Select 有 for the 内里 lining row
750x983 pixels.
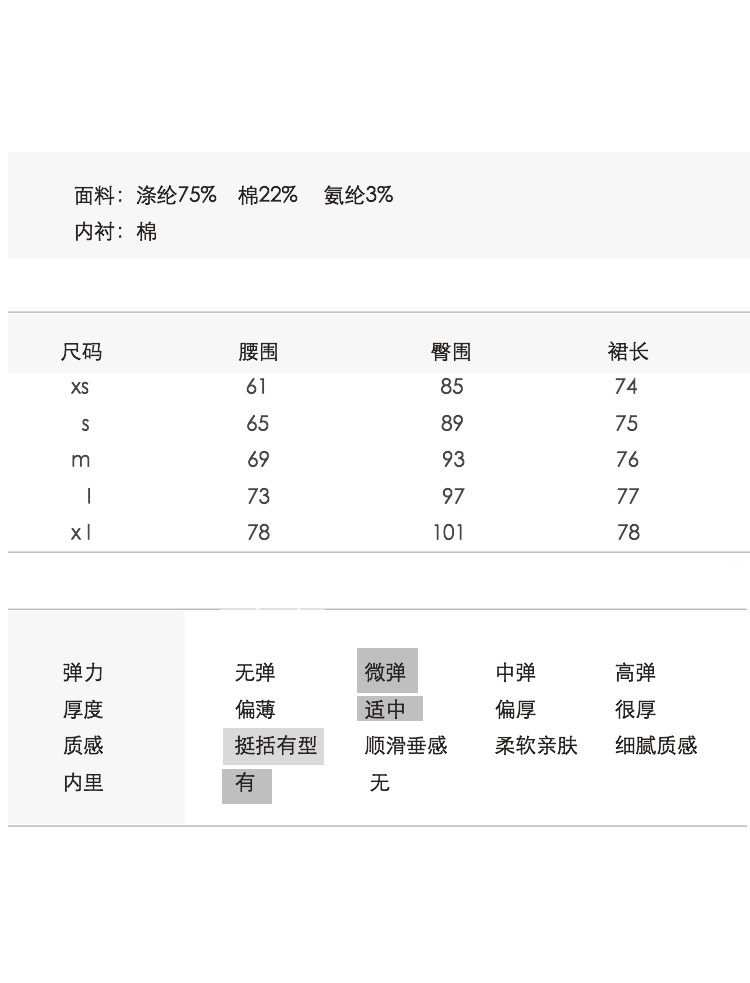click(x=246, y=784)
